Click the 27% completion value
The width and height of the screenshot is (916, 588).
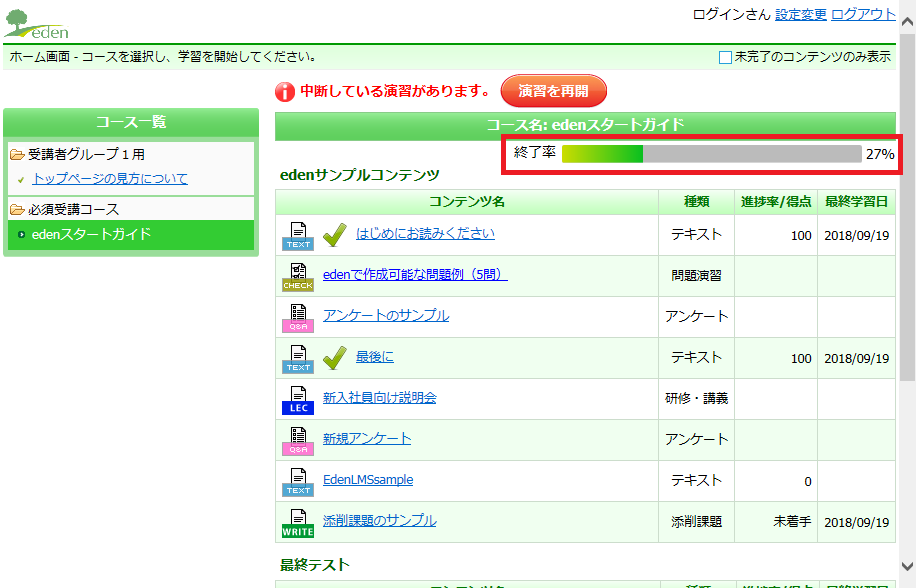[880, 154]
